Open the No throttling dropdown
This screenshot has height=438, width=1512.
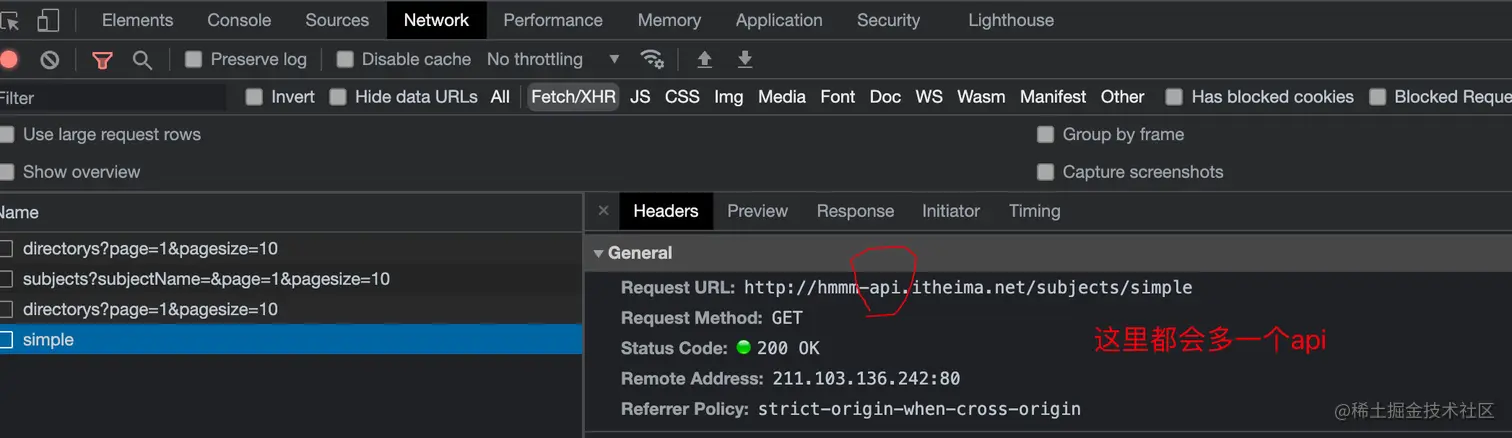(553, 60)
